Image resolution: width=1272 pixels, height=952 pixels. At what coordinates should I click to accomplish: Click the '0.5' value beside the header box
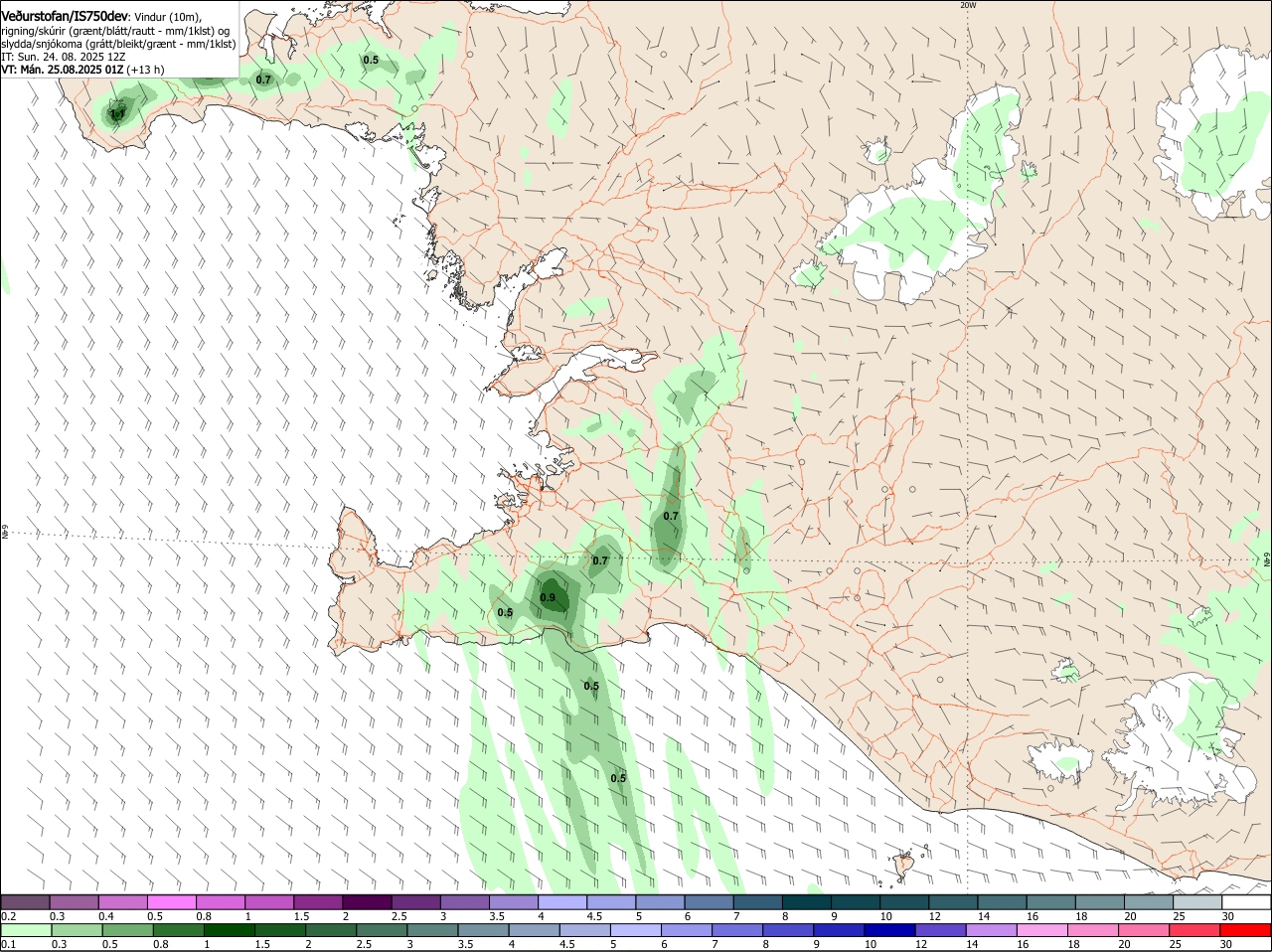coord(371,60)
